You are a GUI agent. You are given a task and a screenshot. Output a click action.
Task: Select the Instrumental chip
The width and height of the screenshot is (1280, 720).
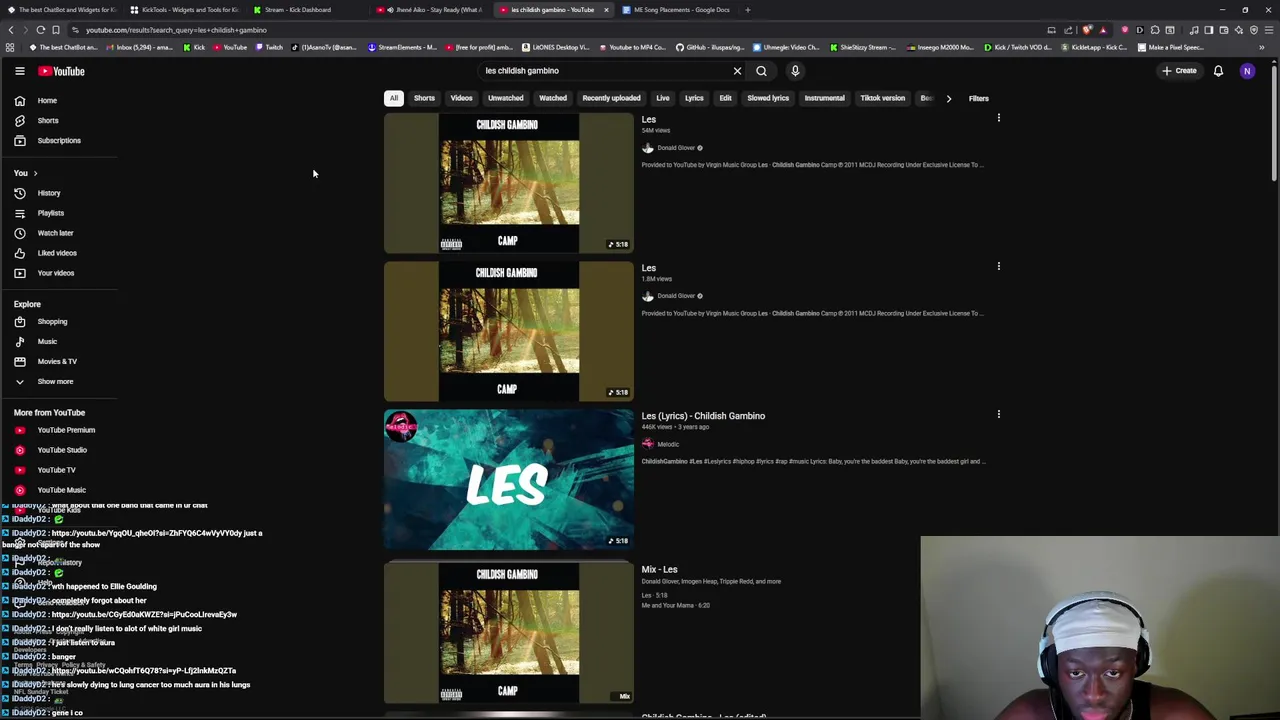[x=824, y=98]
